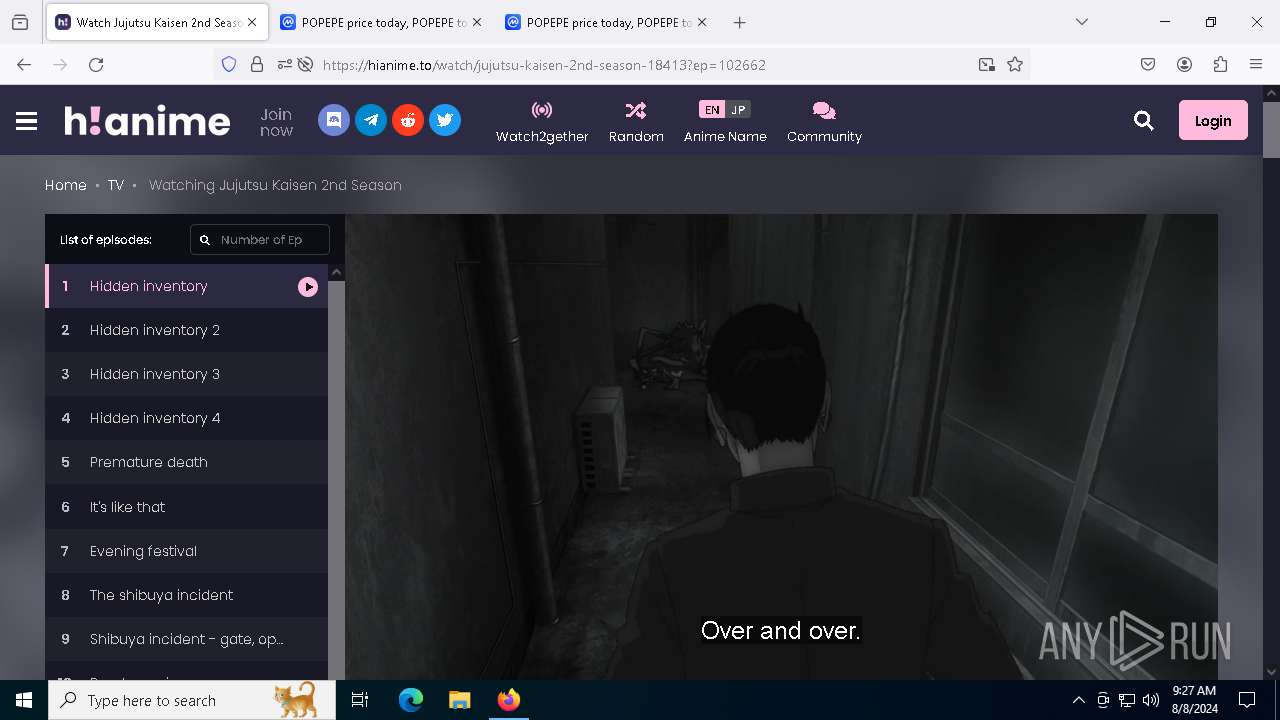The image size is (1280, 720).
Task: Open the Discord link icon
Action: 334,120
